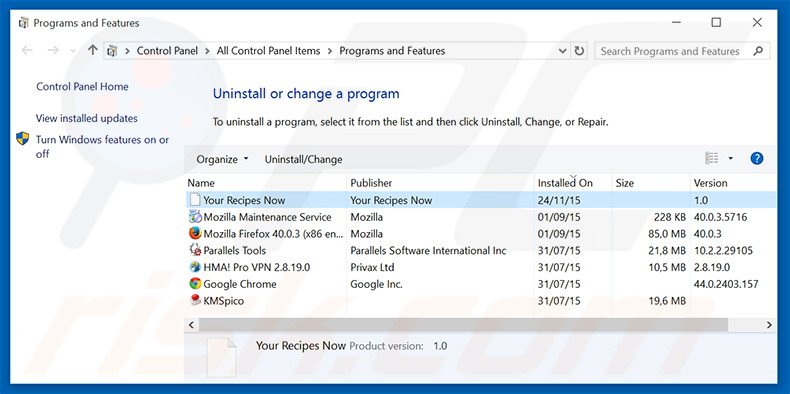Click version 44.0.2403.157 cell
The width and height of the screenshot is (790, 394).
pos(726,284)
